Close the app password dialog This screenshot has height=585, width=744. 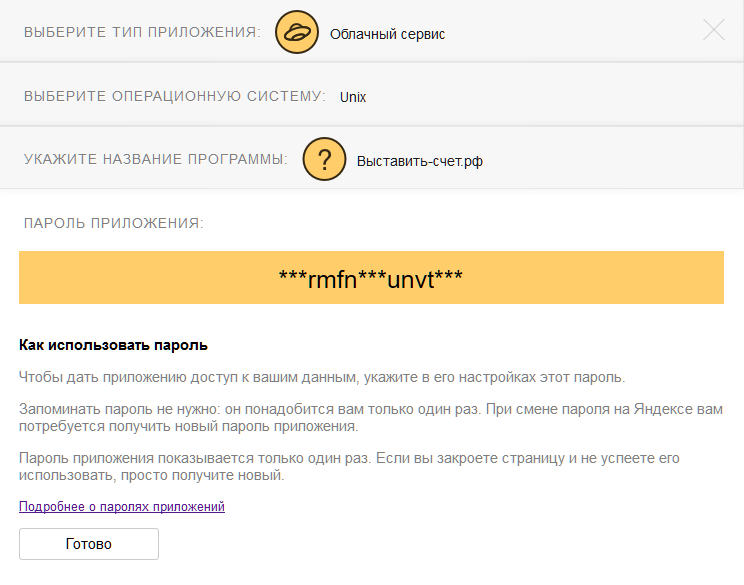(714, 30)
